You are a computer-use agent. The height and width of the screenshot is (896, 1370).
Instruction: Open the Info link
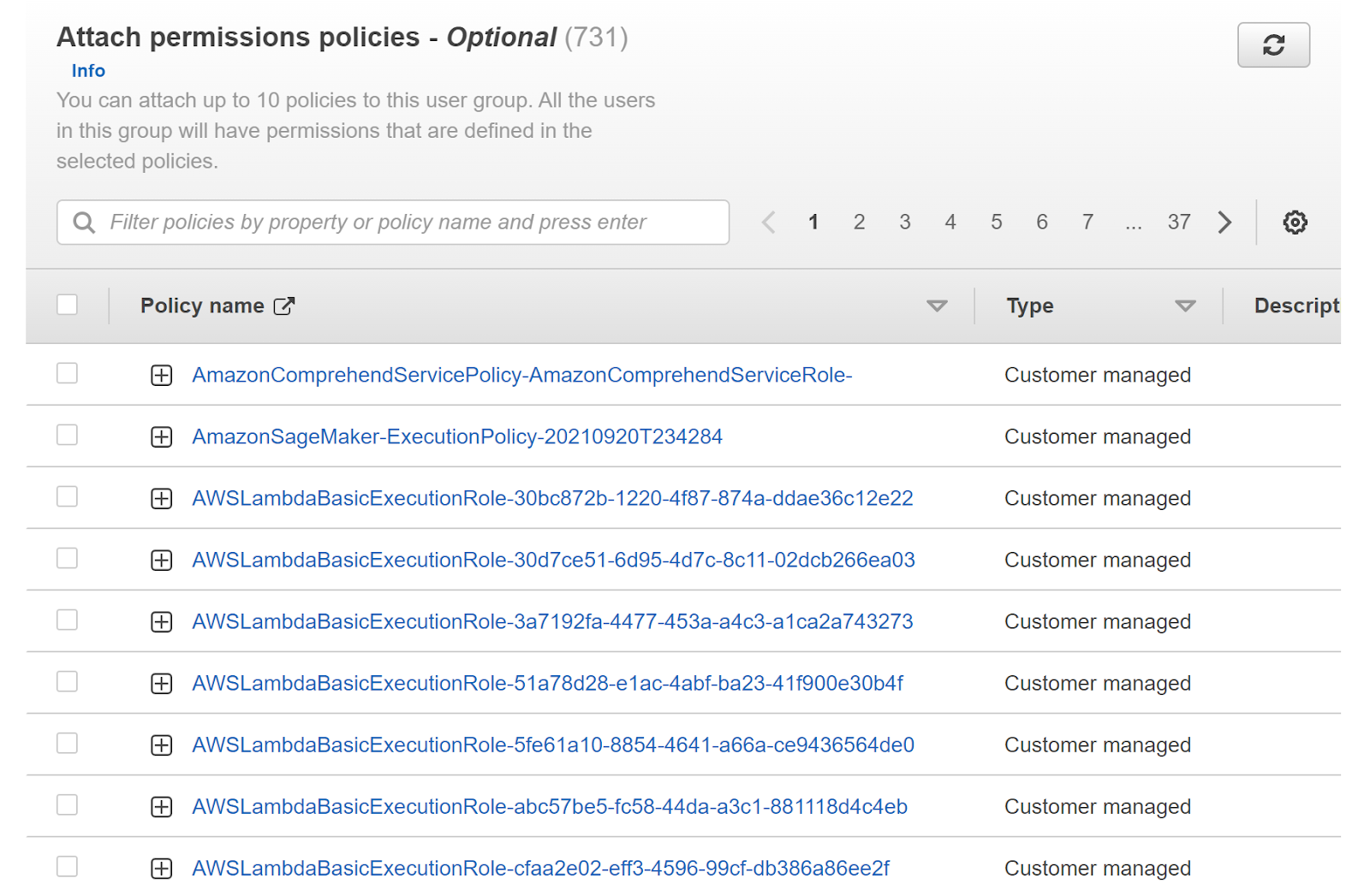(88, 71)
